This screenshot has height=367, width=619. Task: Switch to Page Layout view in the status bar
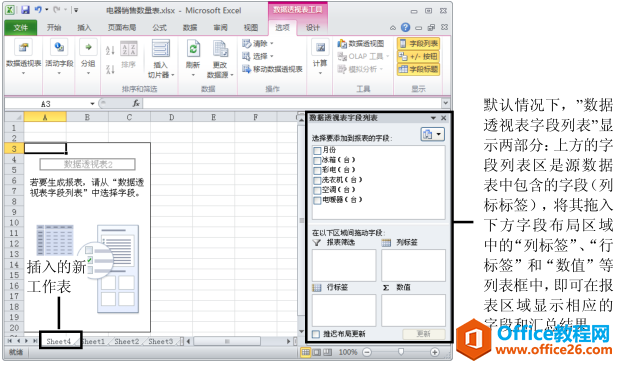[317, 352]
